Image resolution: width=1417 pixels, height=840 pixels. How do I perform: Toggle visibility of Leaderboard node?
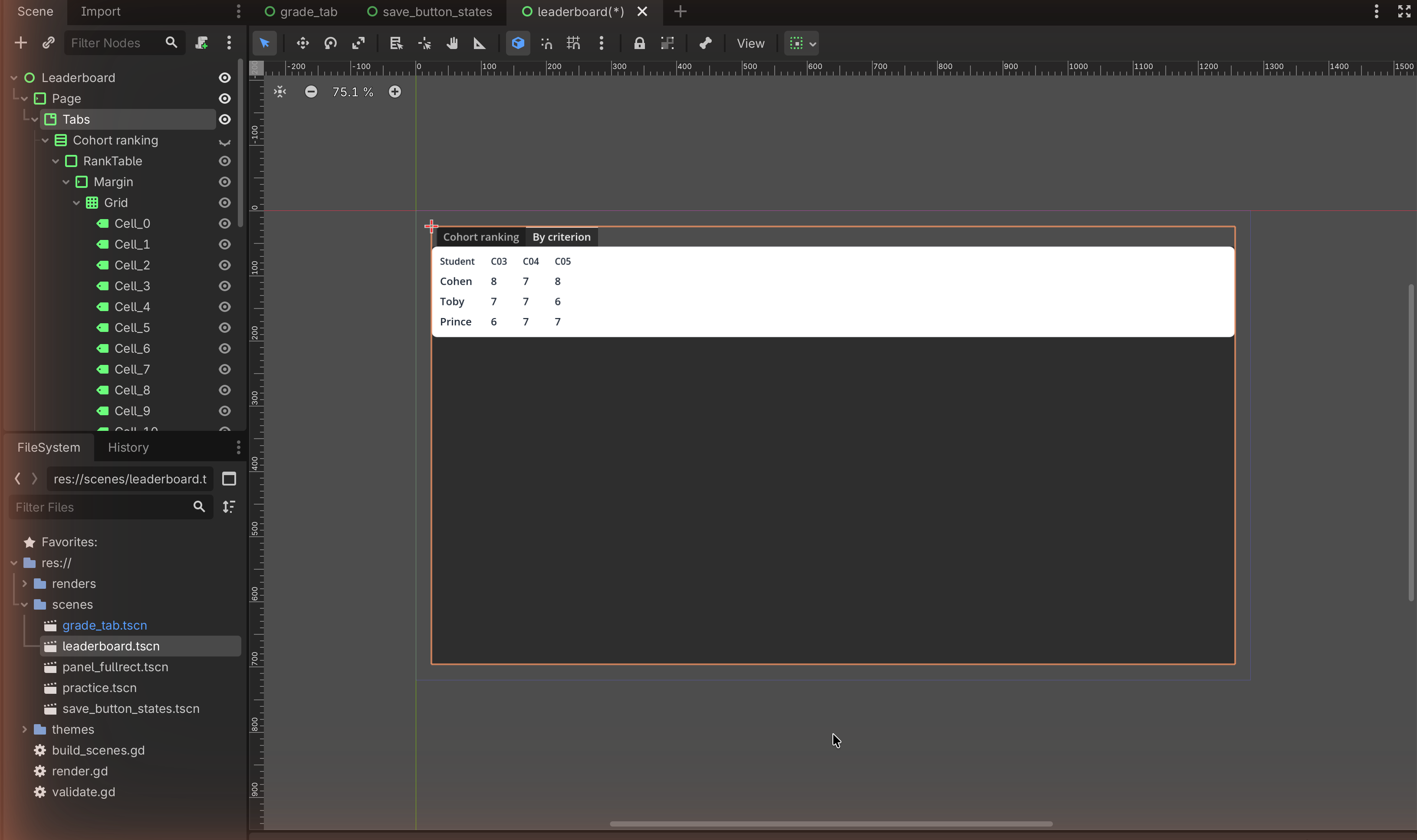225,78
